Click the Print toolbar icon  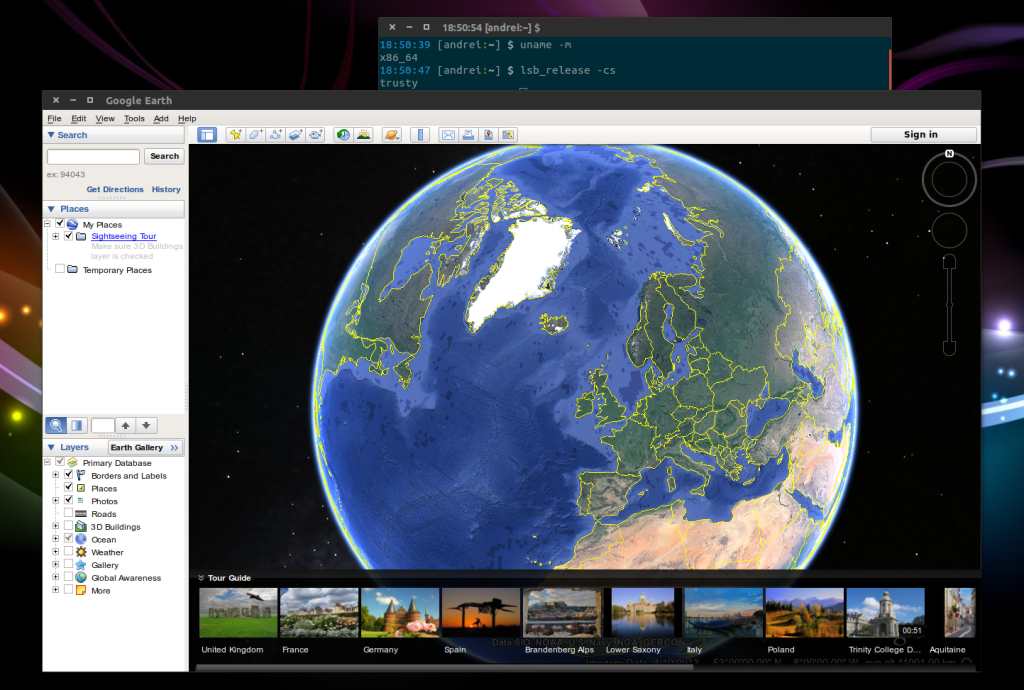tap(468, 134)
